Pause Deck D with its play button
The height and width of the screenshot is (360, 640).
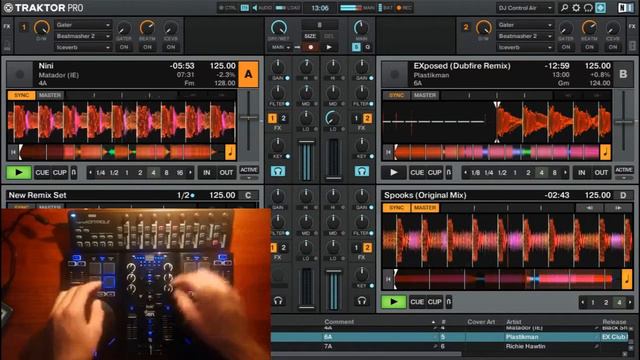pos(393,302)
